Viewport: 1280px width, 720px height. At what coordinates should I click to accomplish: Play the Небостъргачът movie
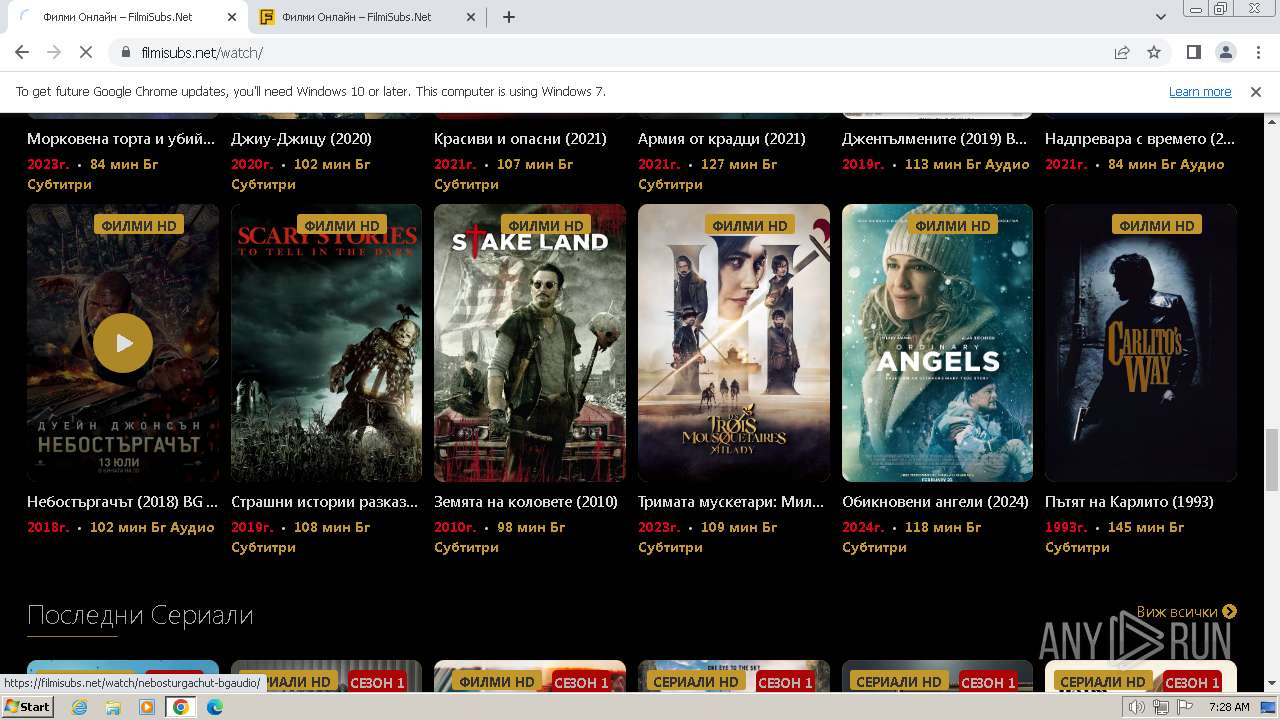123,343
